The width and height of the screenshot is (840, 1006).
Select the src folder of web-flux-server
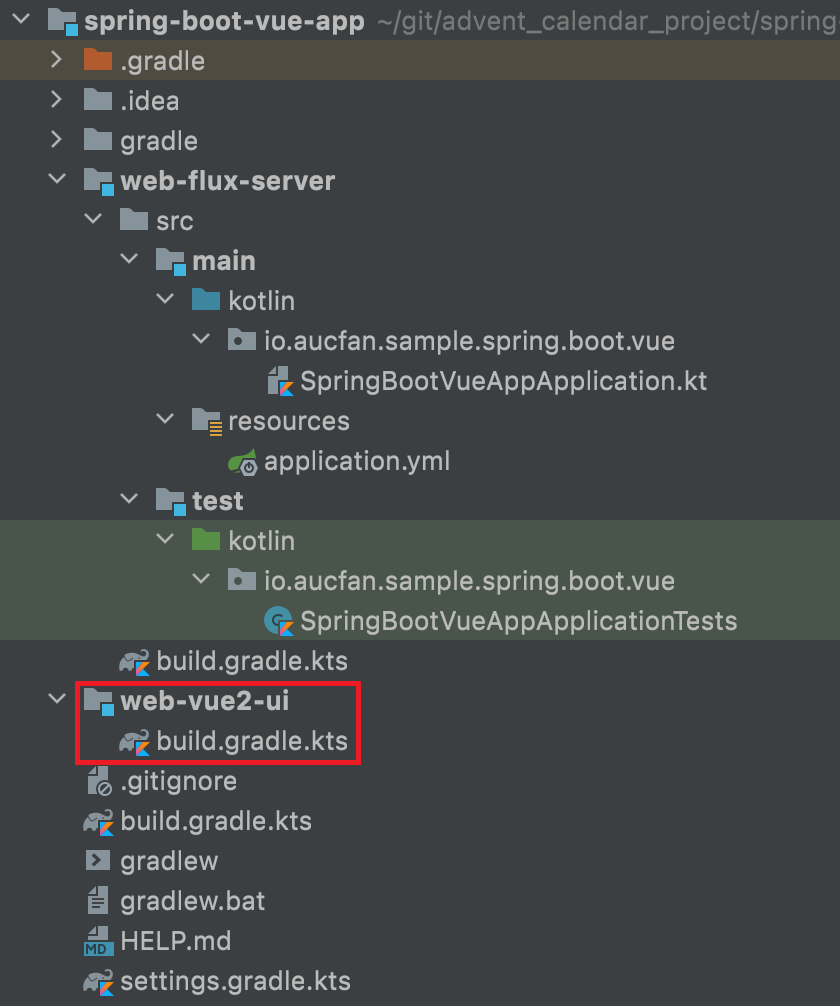point(133,220)
